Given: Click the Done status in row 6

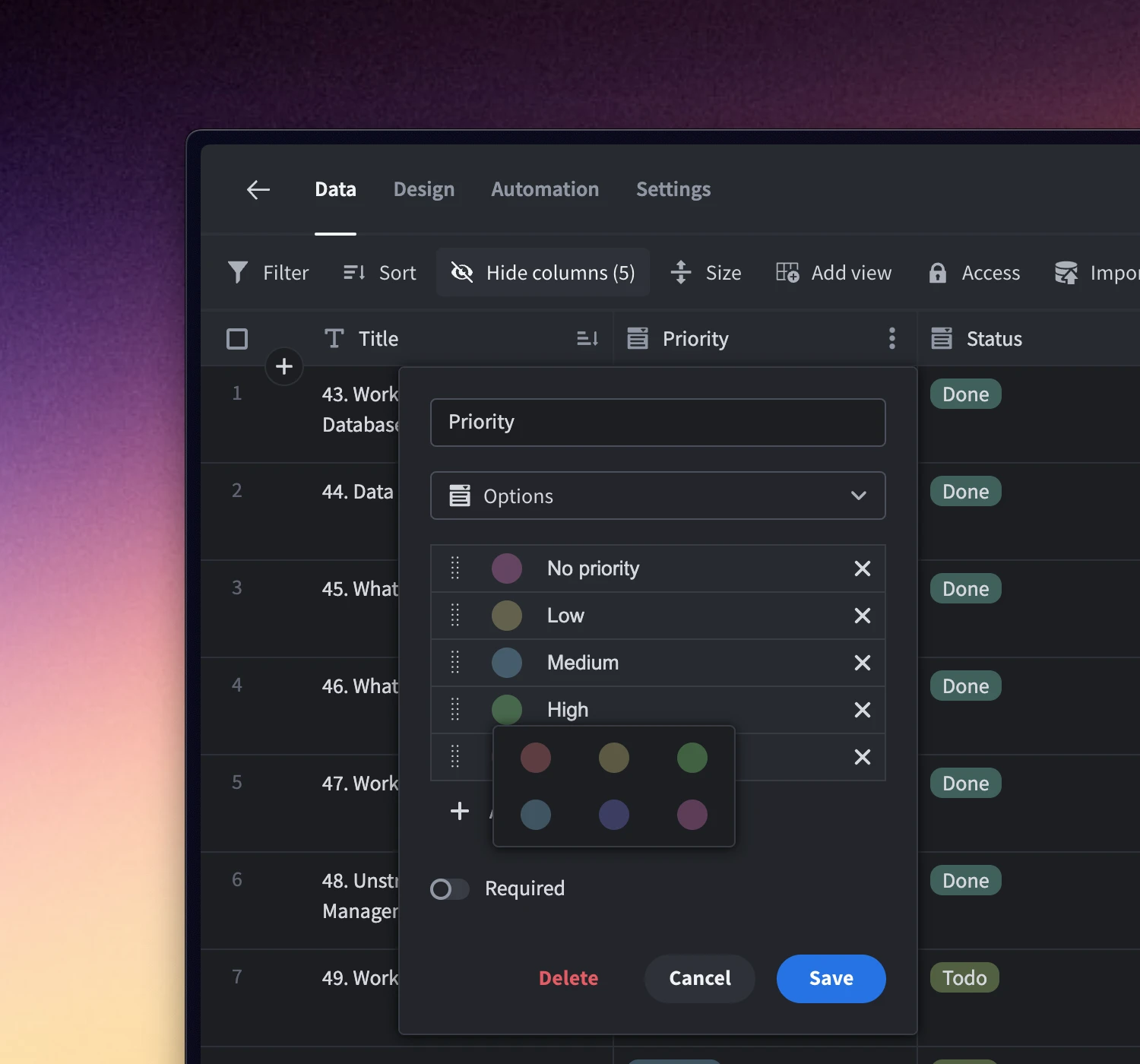Looking at the screenshot, I should [x=966, y=880].
